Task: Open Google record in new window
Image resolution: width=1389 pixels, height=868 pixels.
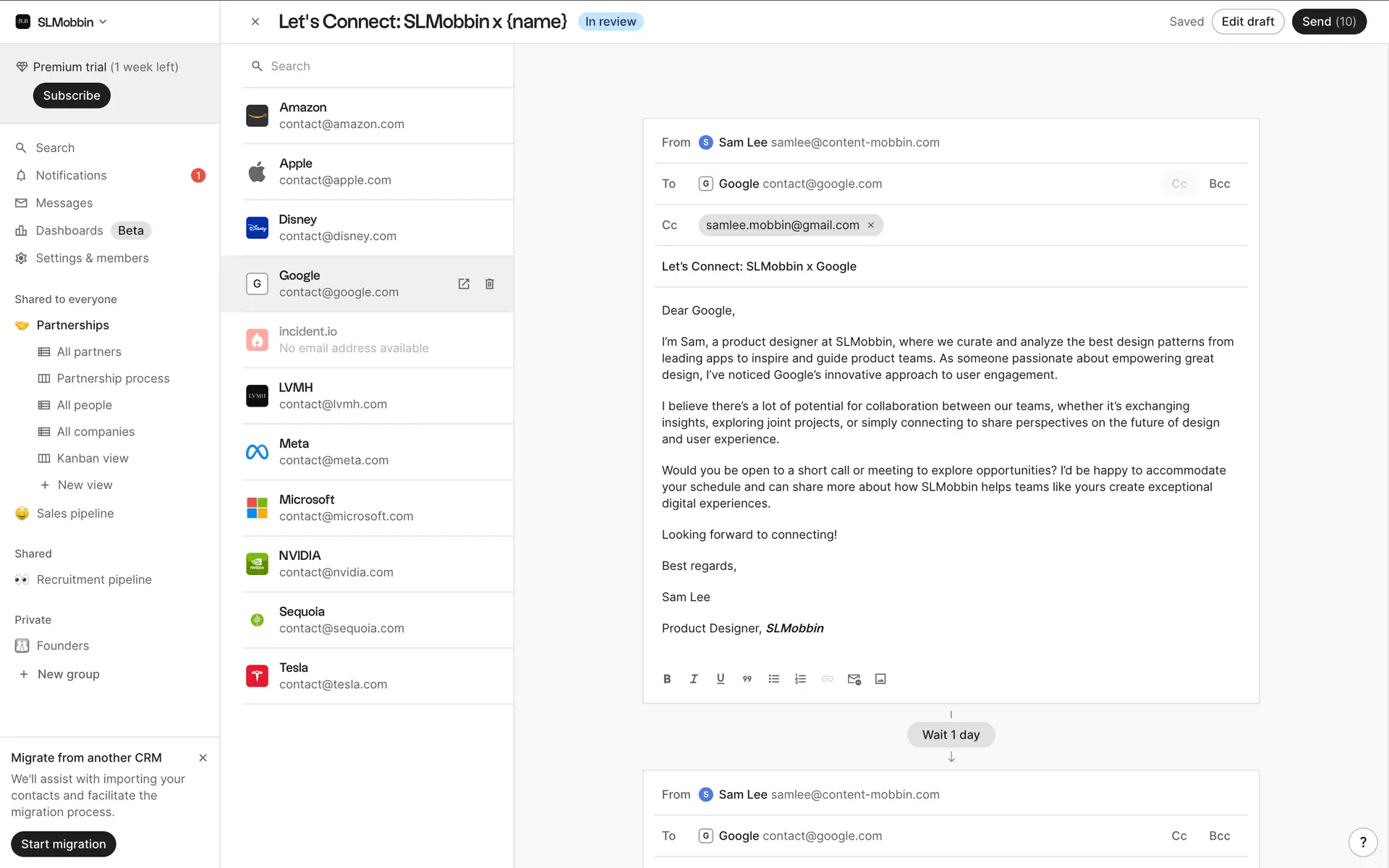Action: click(464, 284)
